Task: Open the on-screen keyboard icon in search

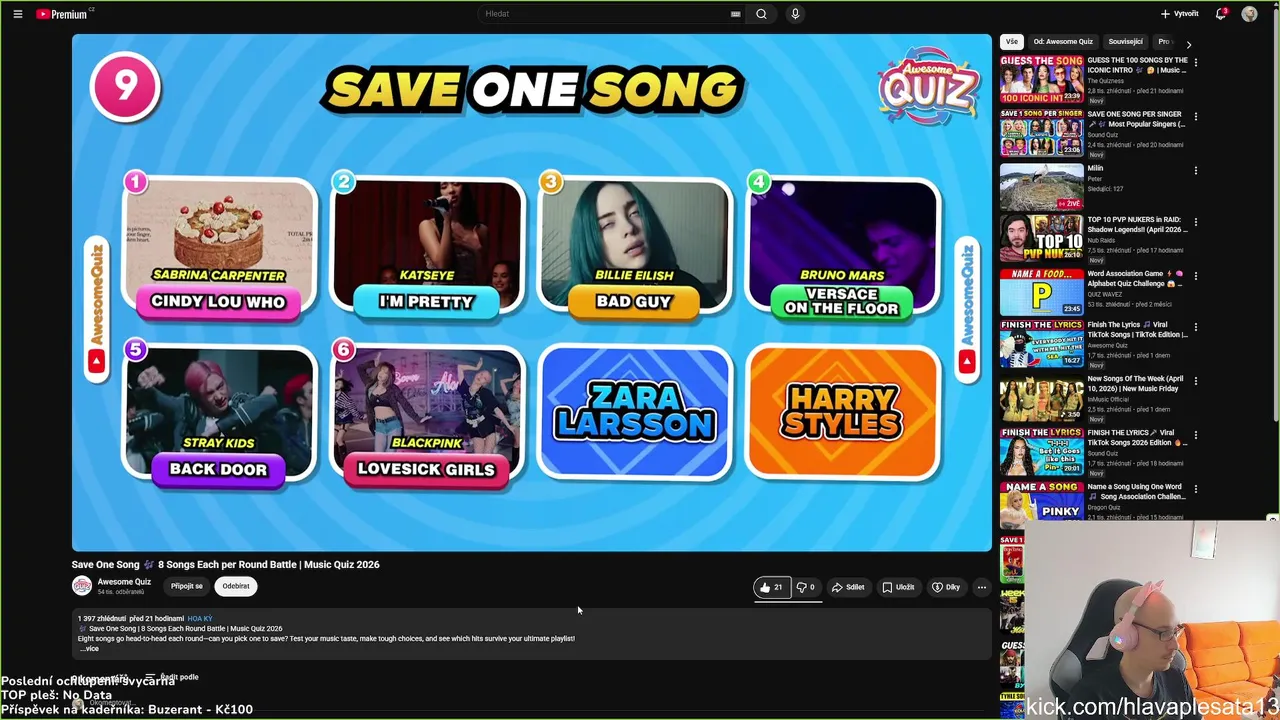Action: pos(736,14)
